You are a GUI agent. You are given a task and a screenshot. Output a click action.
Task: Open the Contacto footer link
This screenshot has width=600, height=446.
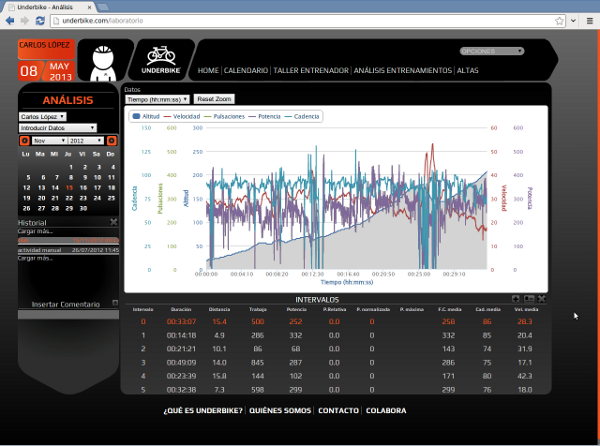338,410
